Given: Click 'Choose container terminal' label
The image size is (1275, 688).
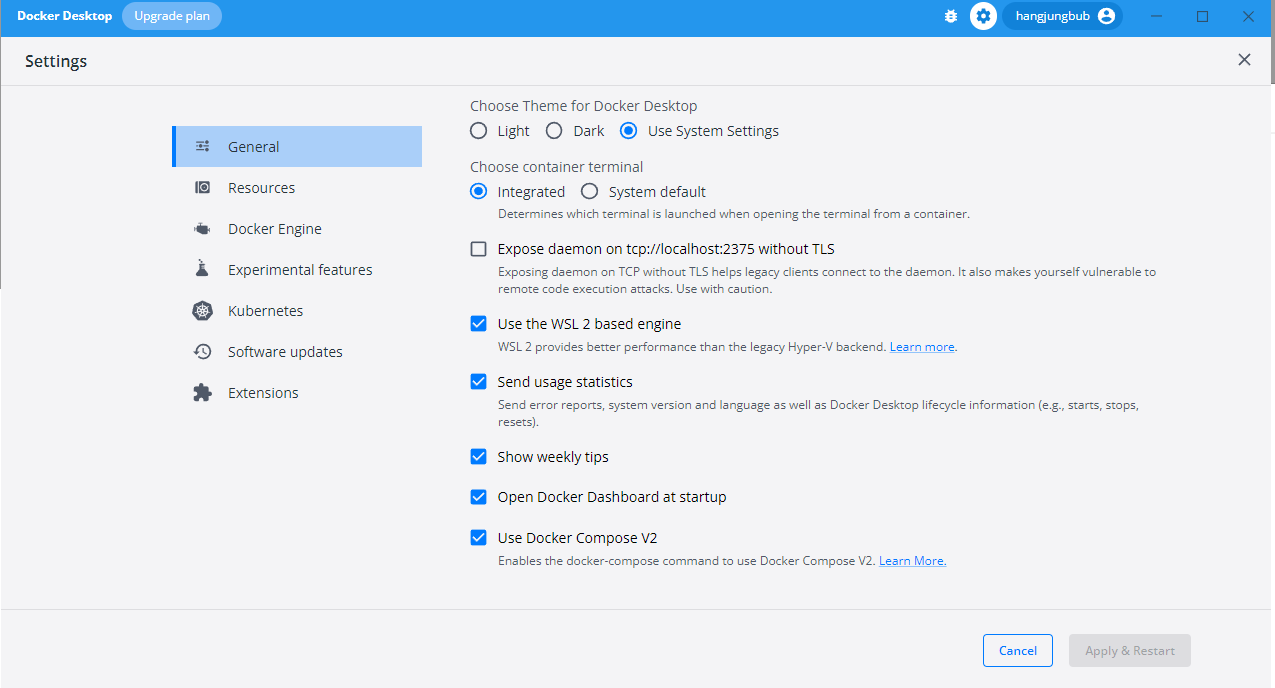Looking at the screenshot, I should click(x=557, y=166).
